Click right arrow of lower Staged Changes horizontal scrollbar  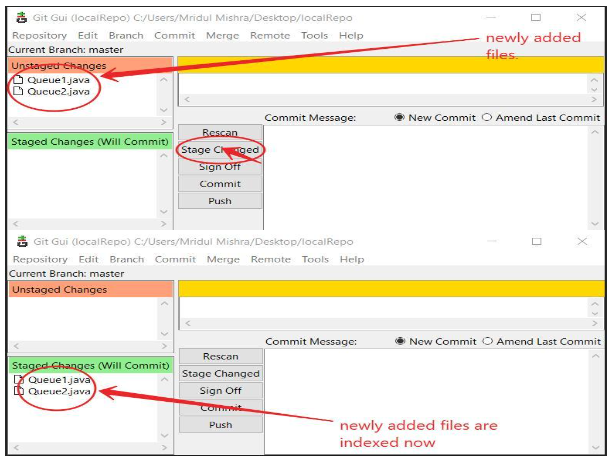[x=165, y=448]
